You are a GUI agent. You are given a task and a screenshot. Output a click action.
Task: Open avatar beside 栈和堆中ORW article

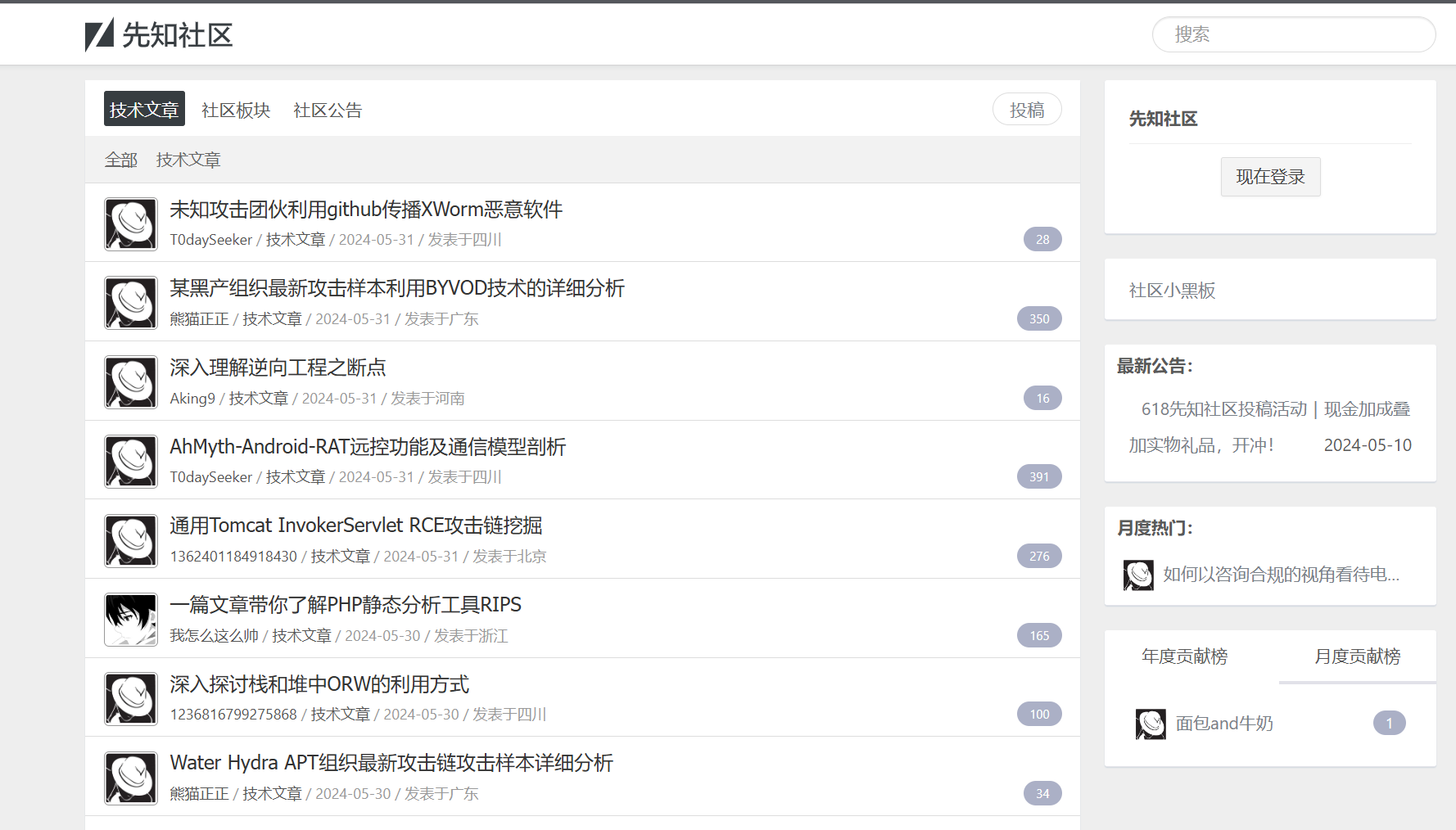tap(131, 699)
